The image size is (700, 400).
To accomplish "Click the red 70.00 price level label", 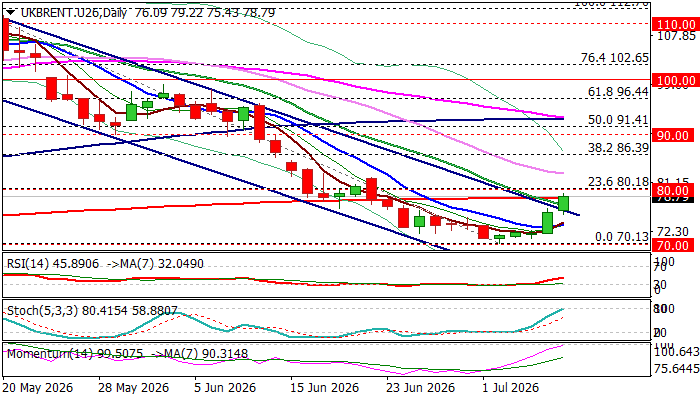I will pos(673,245).
